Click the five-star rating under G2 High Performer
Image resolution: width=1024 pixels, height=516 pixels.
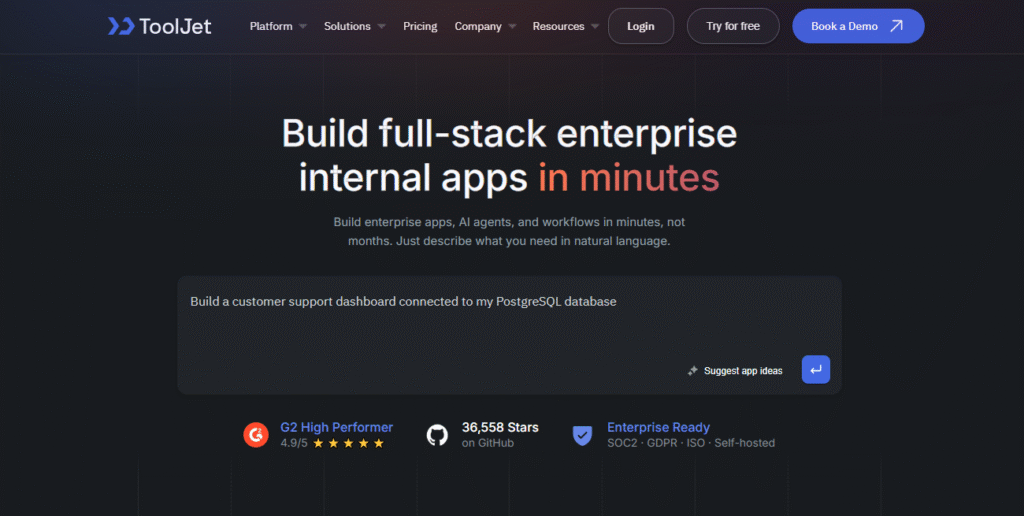349,443
